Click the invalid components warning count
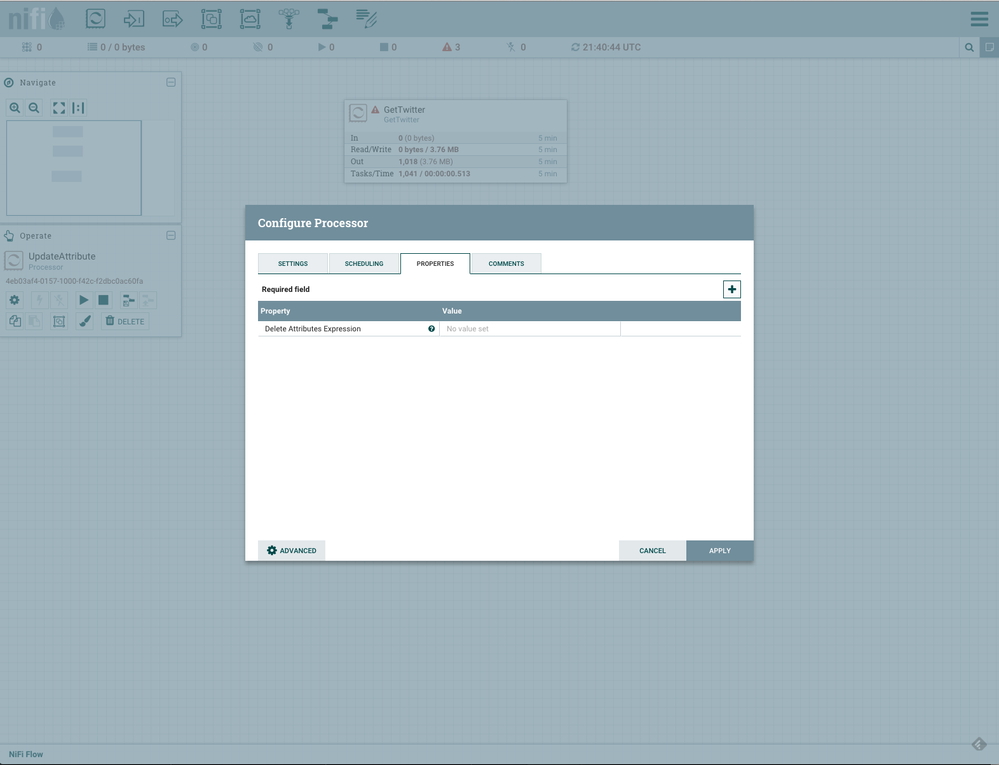The width and height of the screenshot is (999, 765). 452,47
